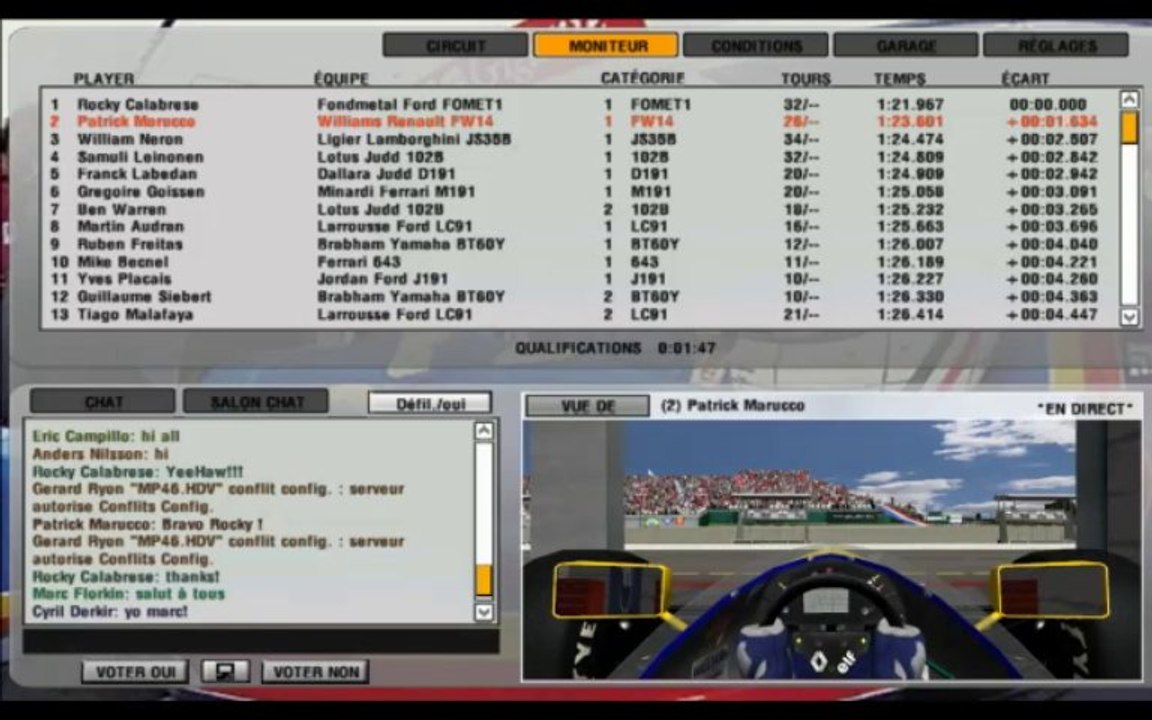The width and height of the screenshot is (1152, 720).
Task: Open the CIRCUIT tab
Action: [x=456, y=45]
